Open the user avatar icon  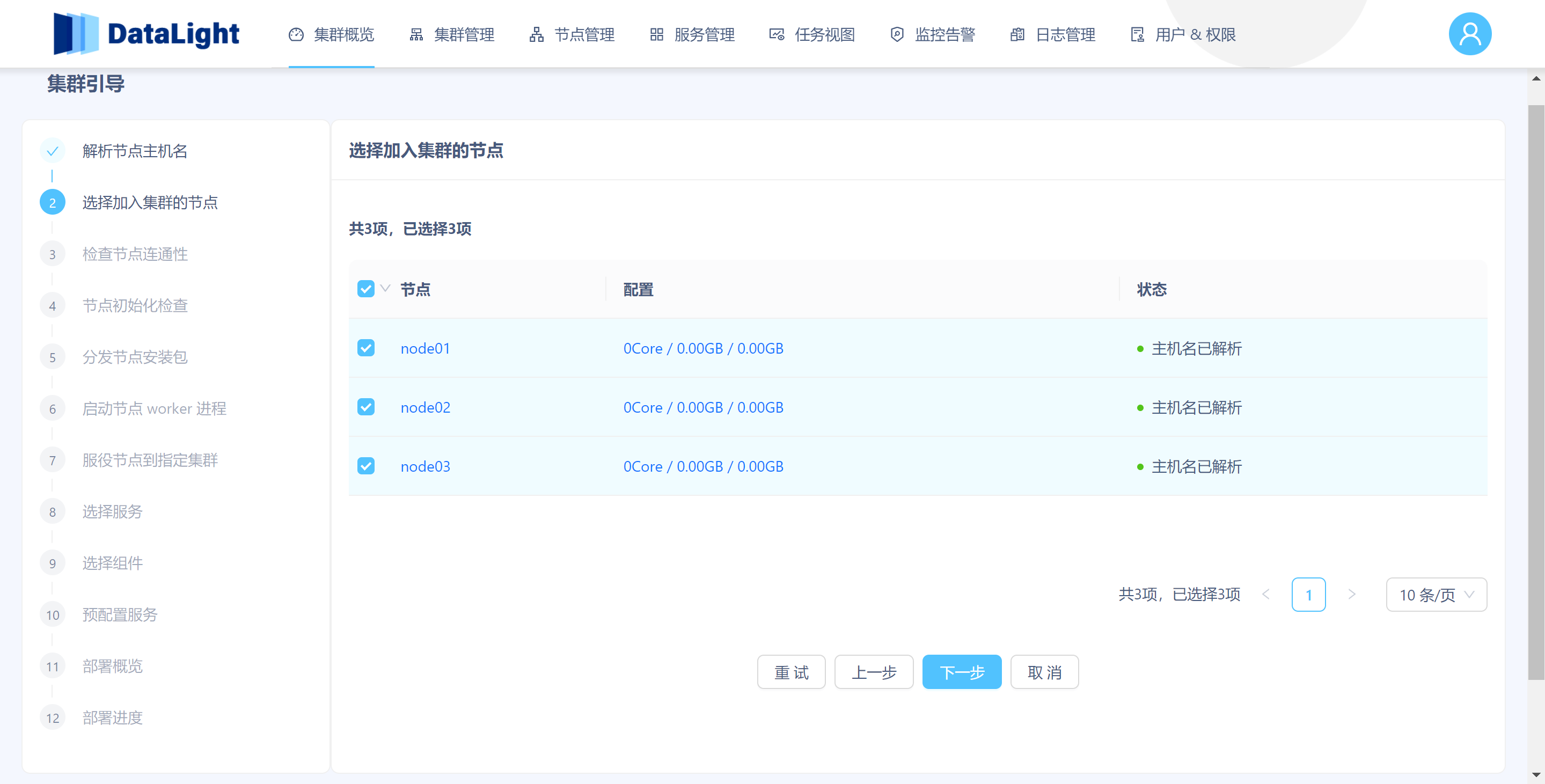(1469, 34)
